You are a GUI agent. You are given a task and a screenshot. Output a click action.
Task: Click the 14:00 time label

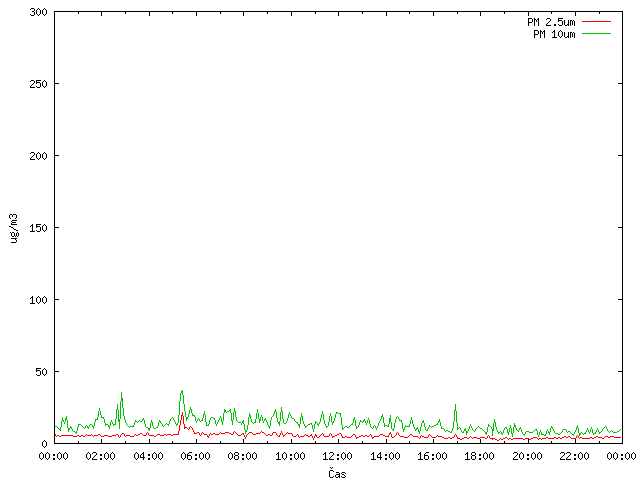click(x=385, y=456)
